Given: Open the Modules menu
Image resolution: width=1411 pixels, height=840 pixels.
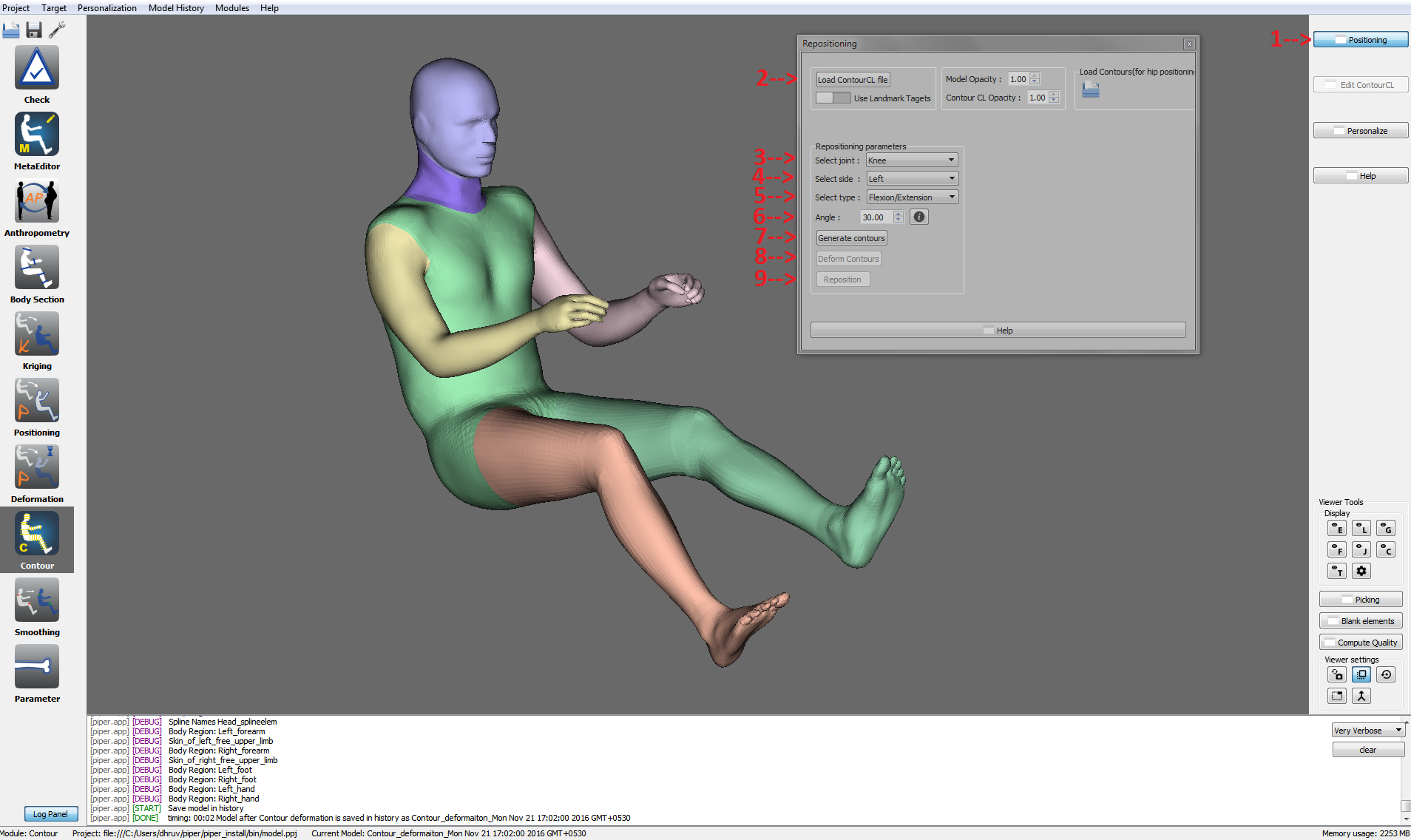Looking at the screenshot, I should (232, 8).
